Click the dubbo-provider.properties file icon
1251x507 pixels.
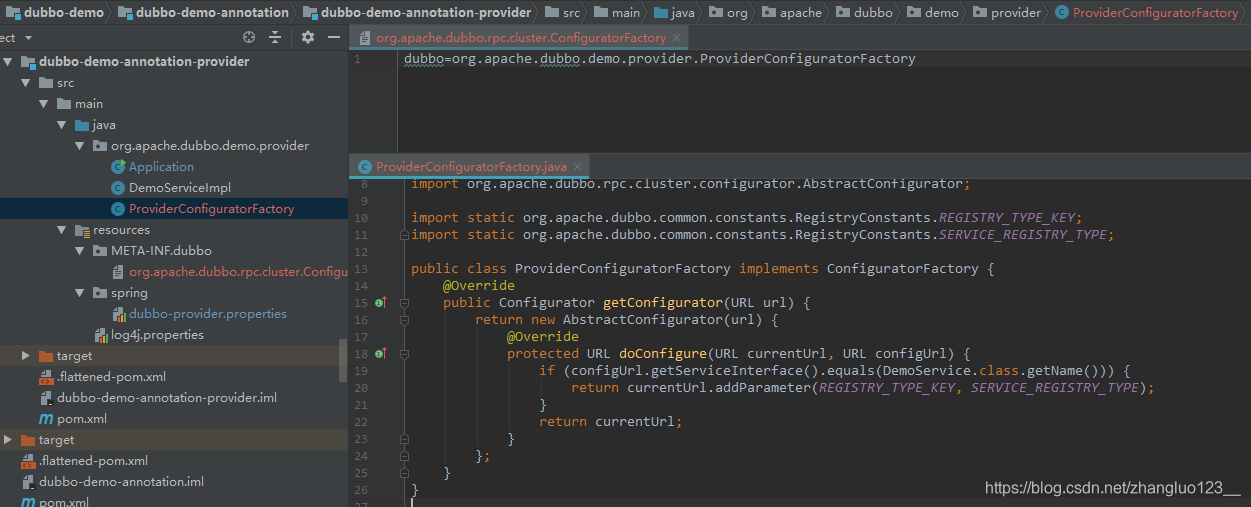click(x=118, y=314)
